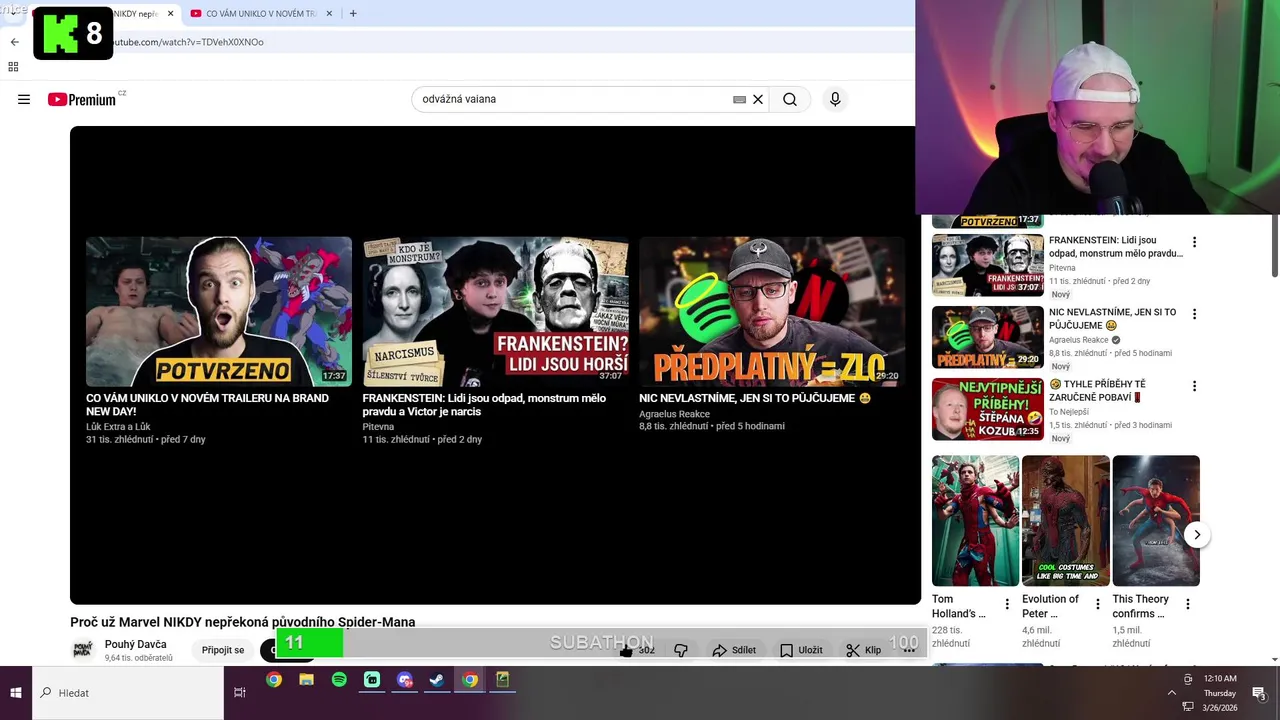
Task: Open short 'Evolution of Peter ...' thumbnail
Action: pyautogui.click(x=1066, y=521)
